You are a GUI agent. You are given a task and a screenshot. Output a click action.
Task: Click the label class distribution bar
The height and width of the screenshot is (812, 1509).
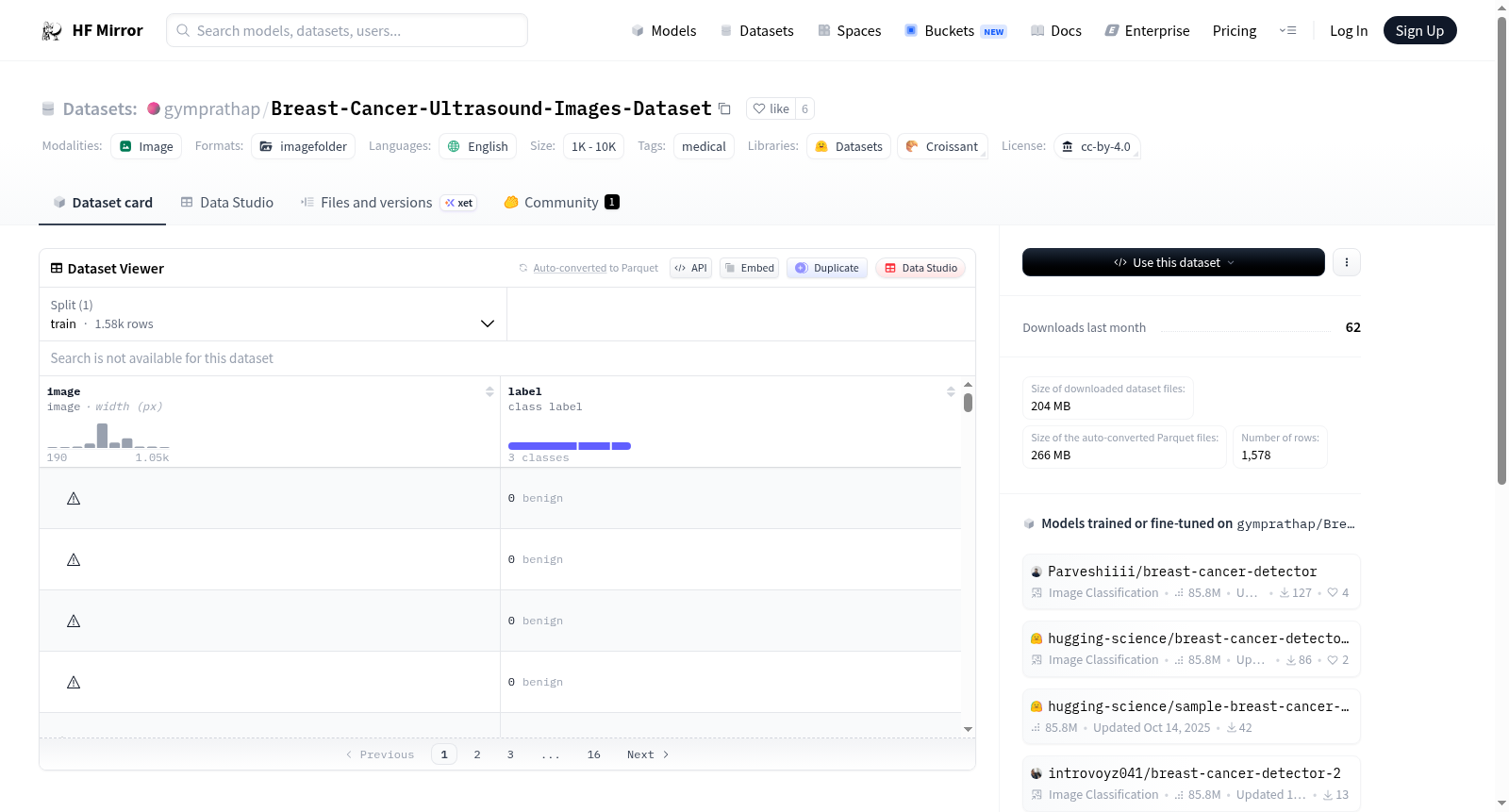coord(570,446)
